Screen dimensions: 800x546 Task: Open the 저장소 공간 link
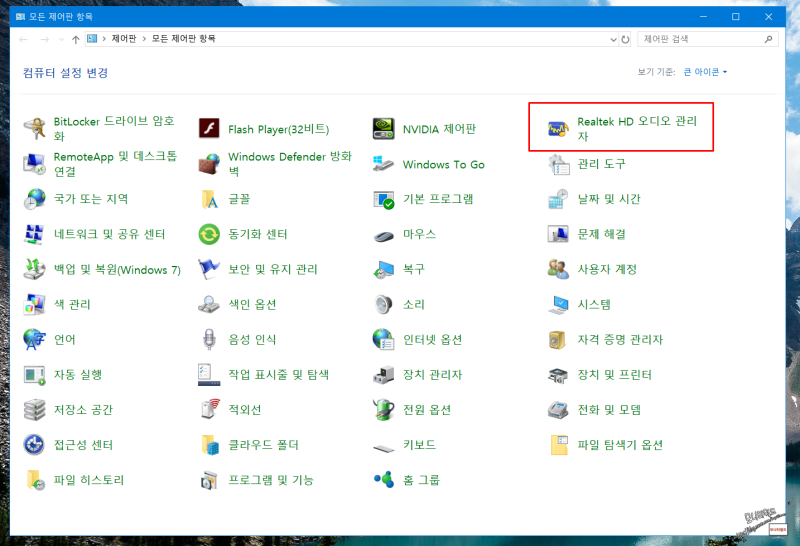(84, 410)
